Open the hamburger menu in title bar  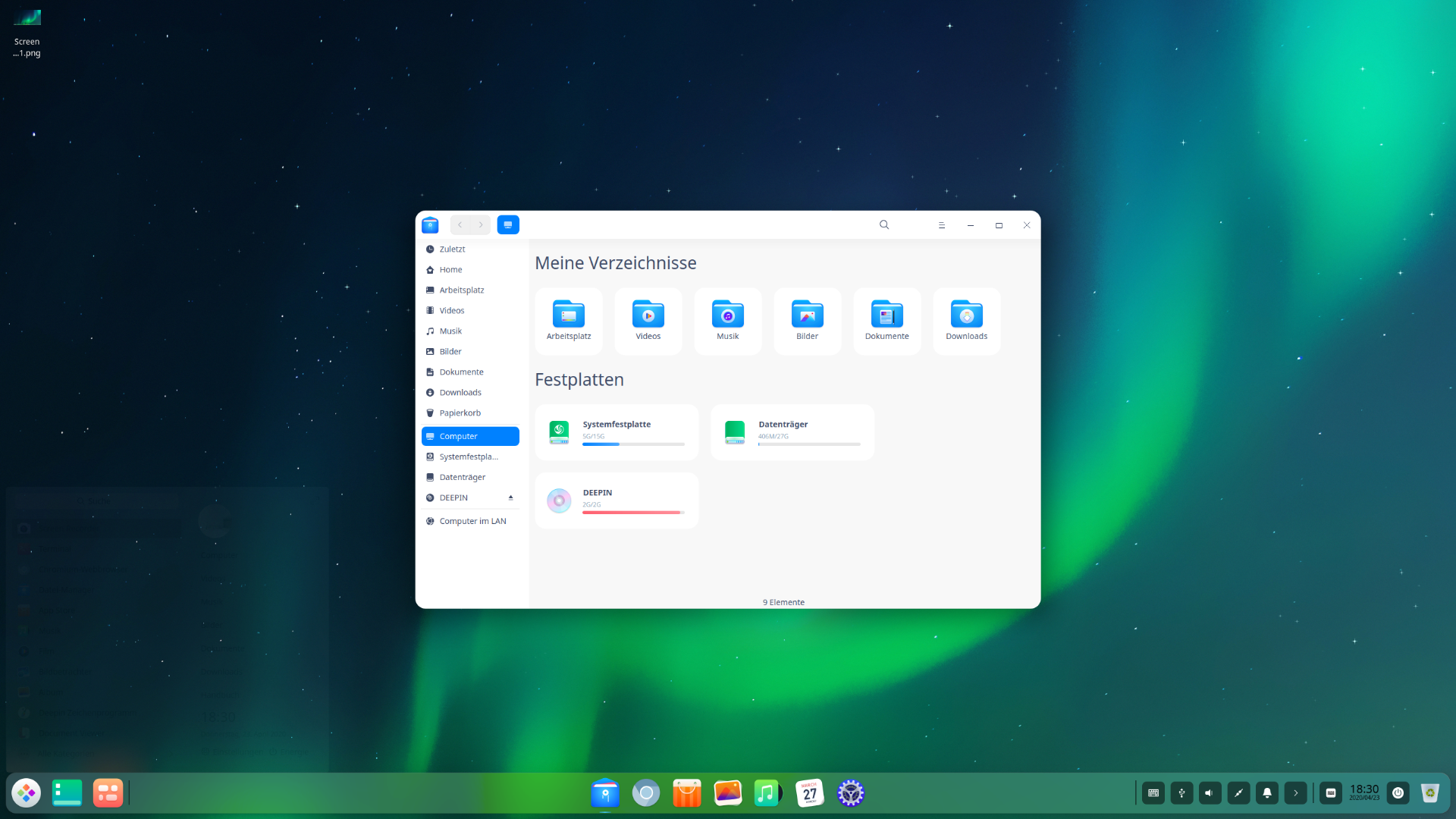(942, 225)
